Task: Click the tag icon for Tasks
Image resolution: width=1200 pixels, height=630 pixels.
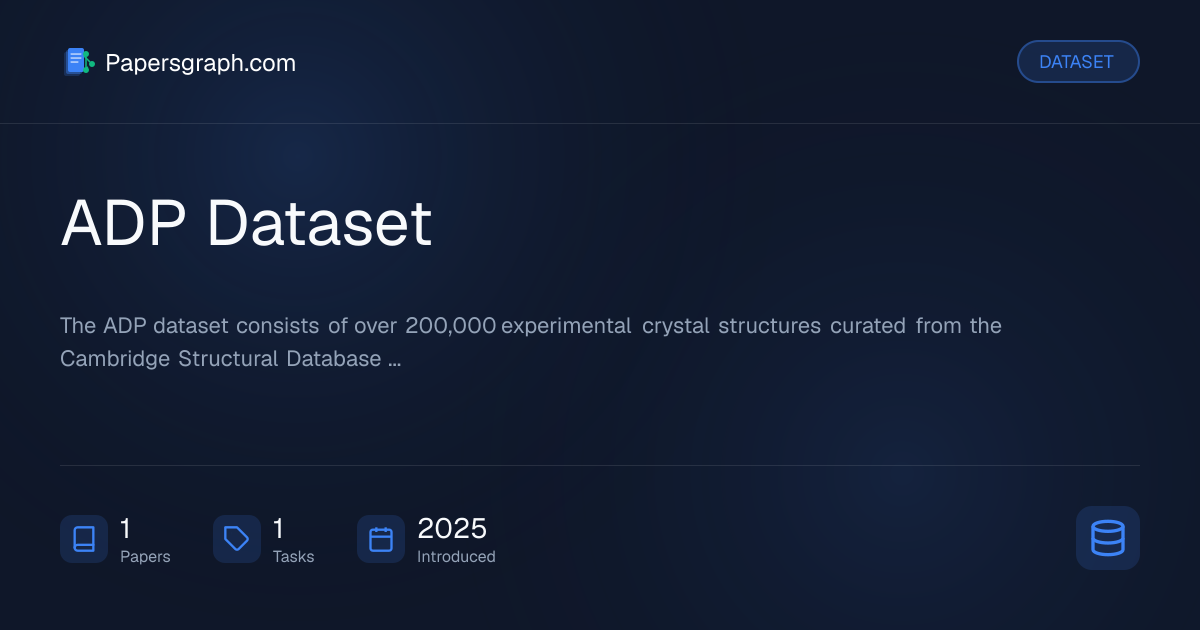Action: (x=237, y=539)
